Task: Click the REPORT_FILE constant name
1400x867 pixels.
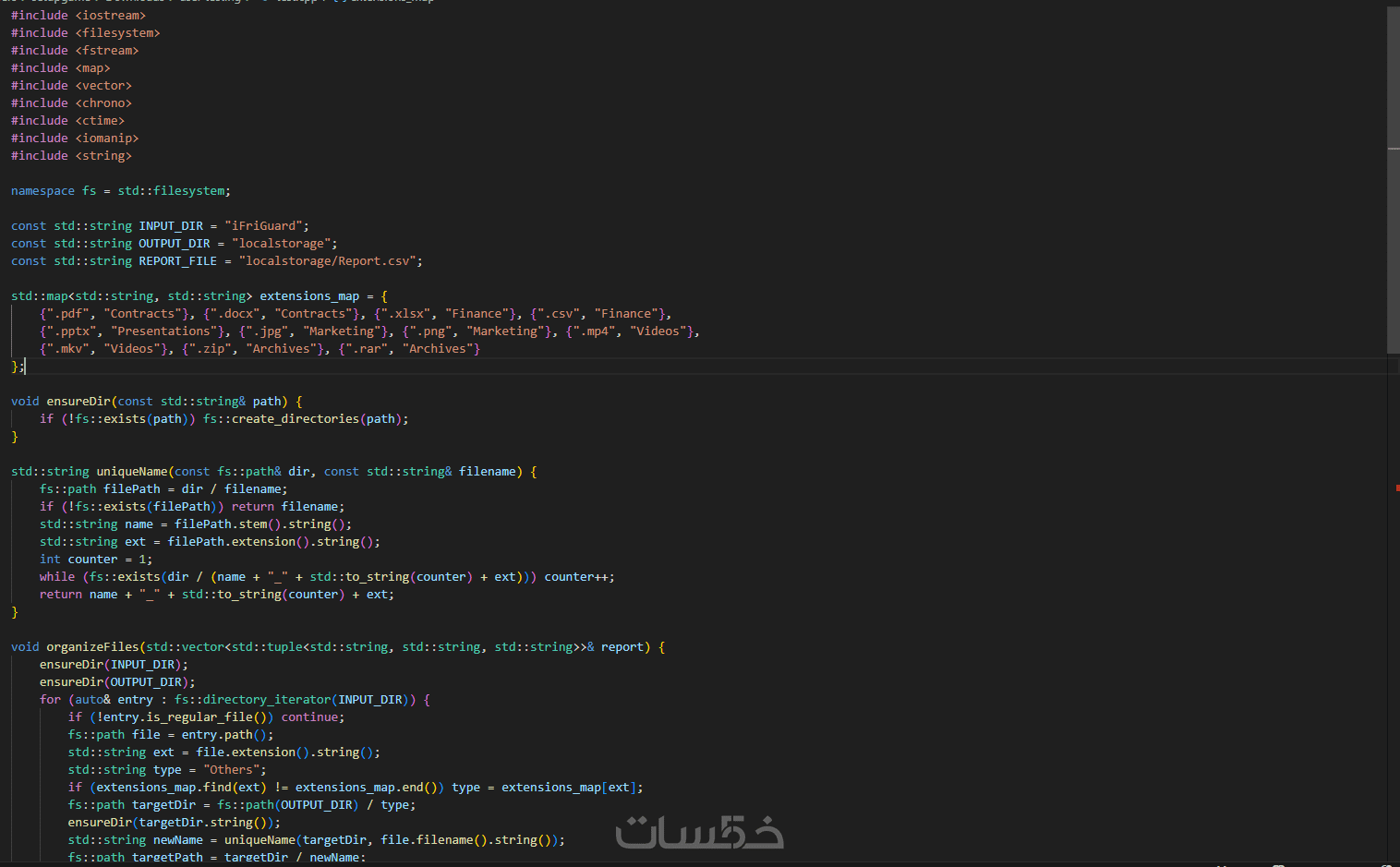Action: [x=178, y=261]
